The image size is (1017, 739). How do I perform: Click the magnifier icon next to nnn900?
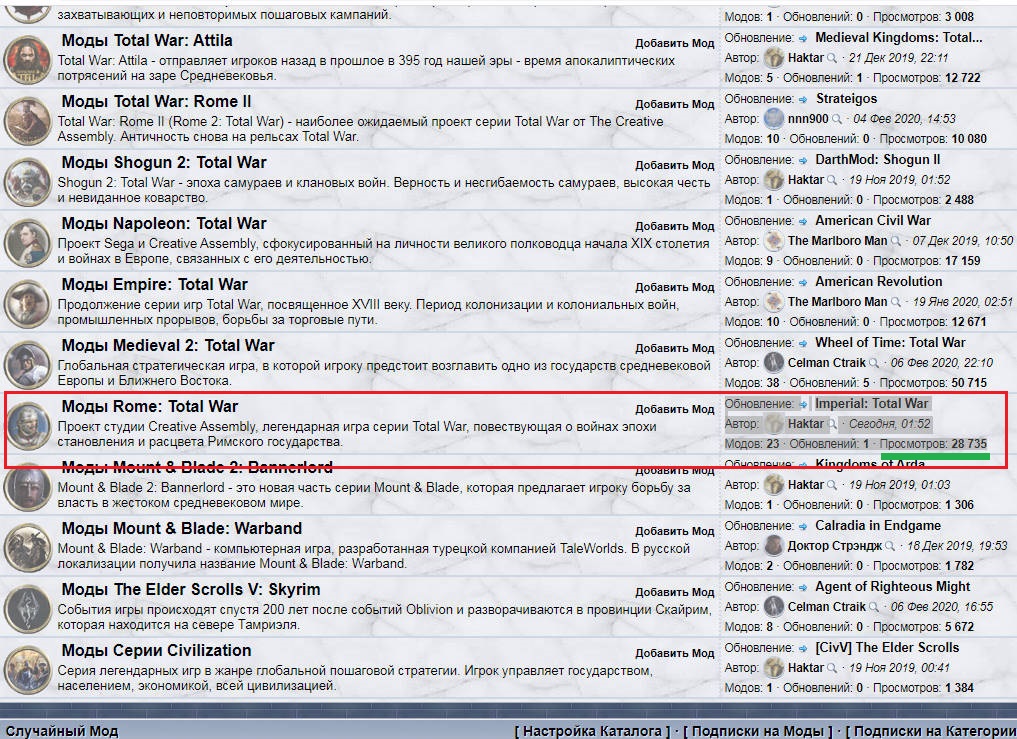837,119
